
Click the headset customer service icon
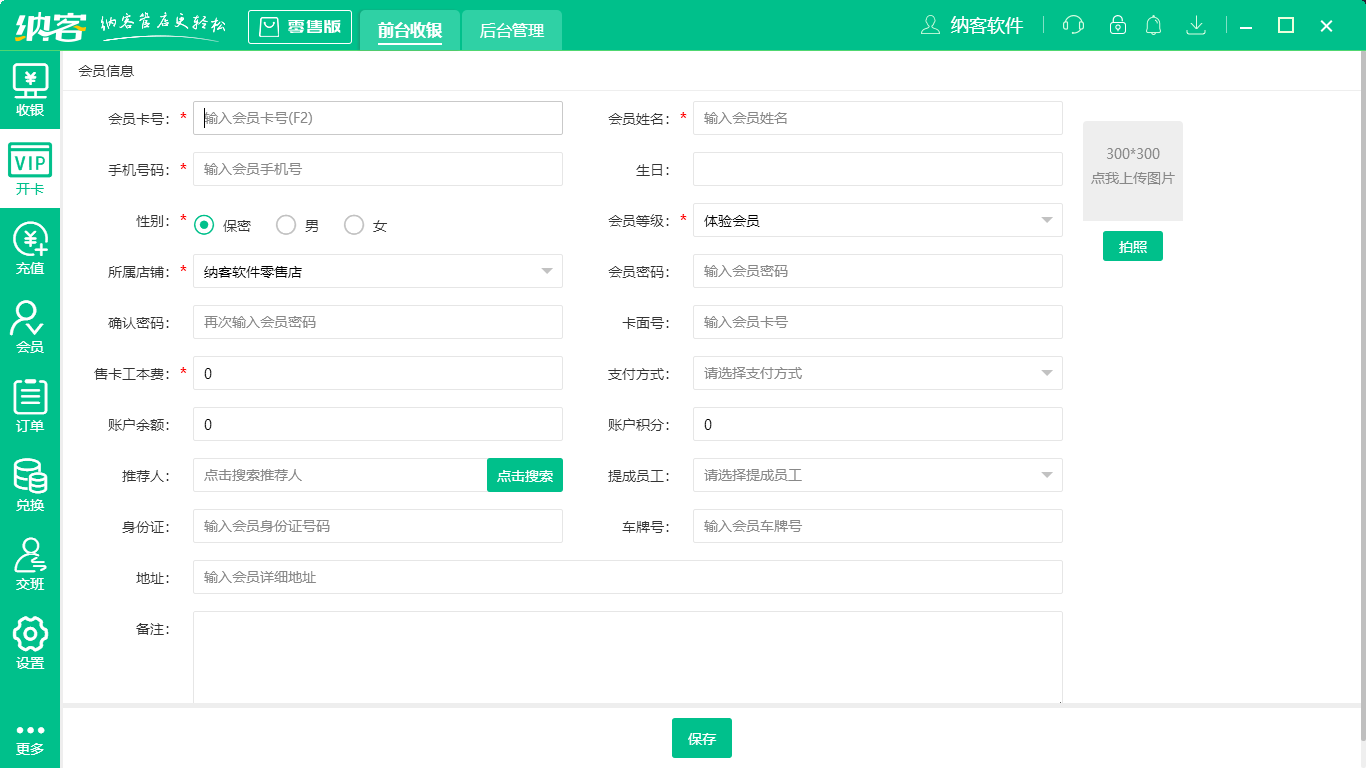coord(1073,25)
